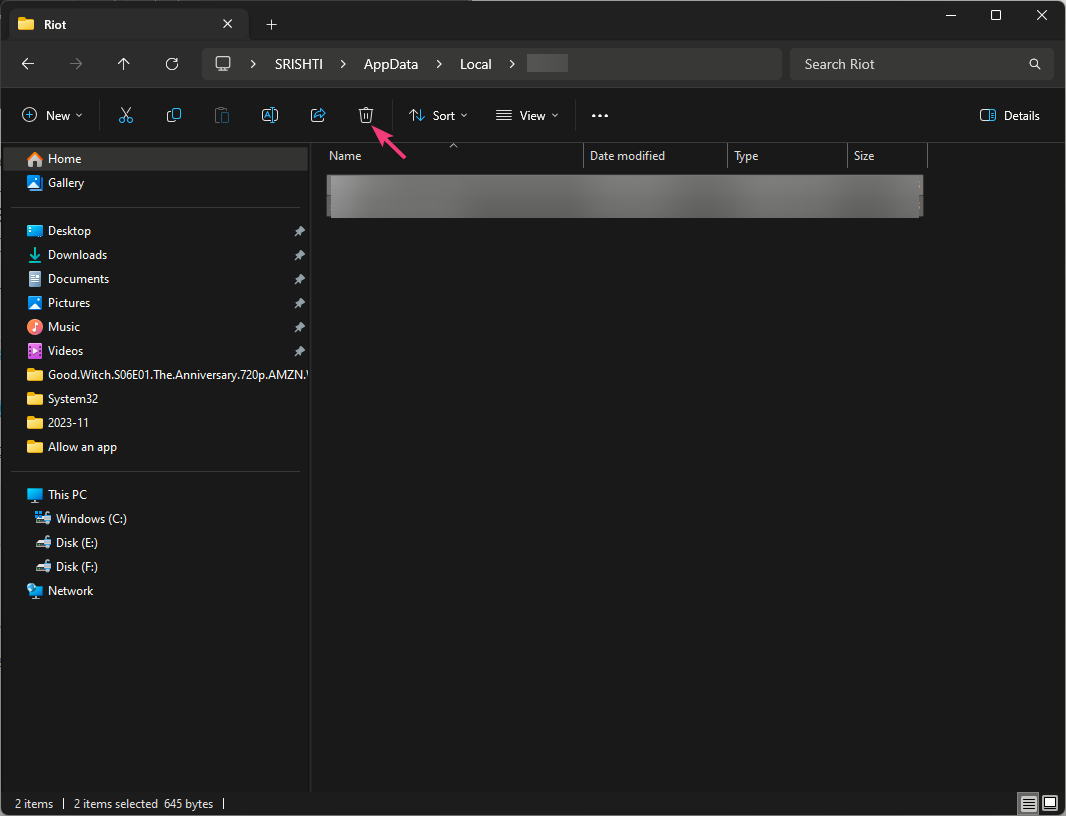Viewport: 1066px width, 816px height.
Task: Expand chevron after SRISHTI in address bar
Action: tap(343, 64)
